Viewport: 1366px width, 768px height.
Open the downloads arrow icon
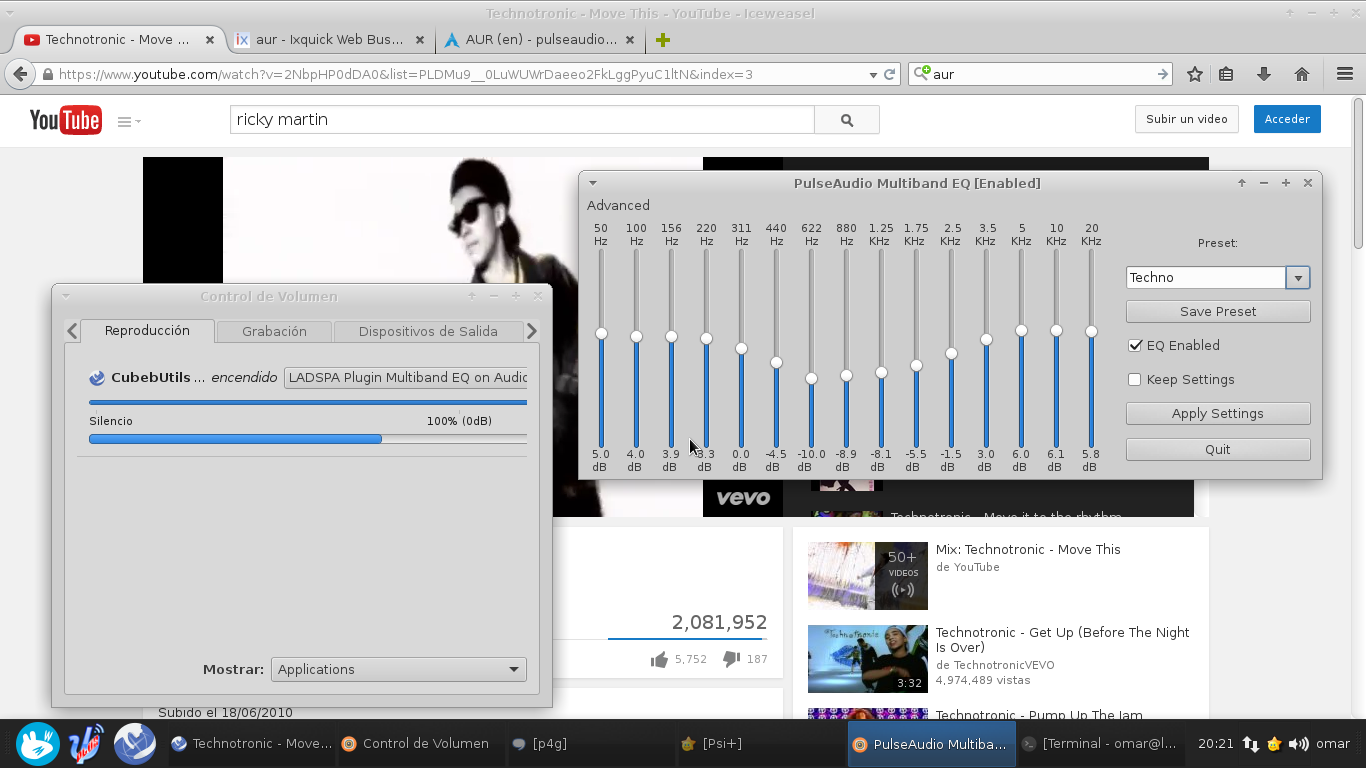[1264, 74]
